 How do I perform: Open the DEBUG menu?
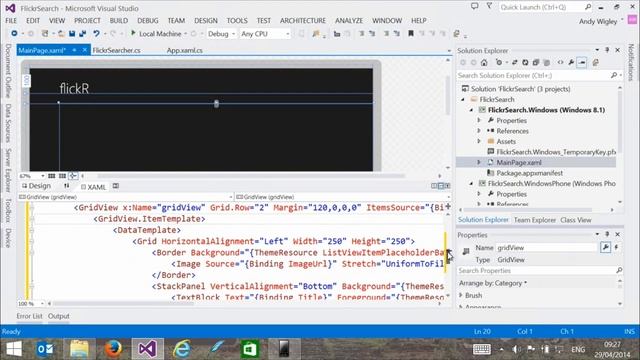click(147, 20)
